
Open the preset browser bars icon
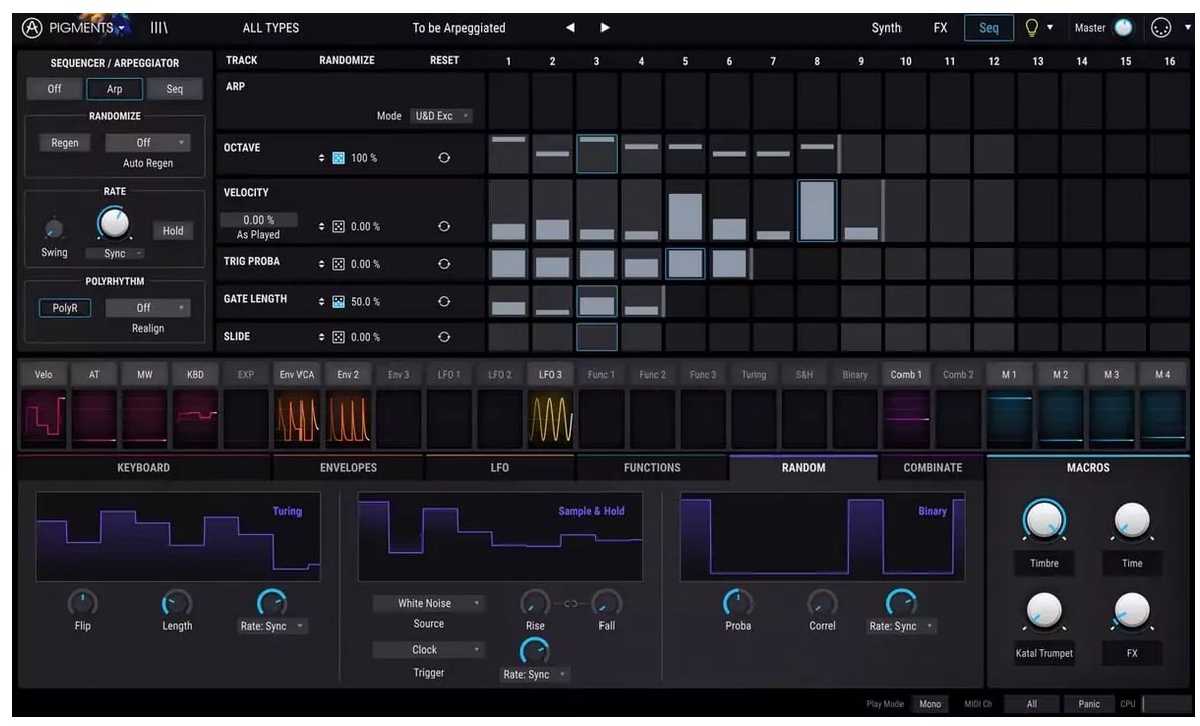(159, 28)
